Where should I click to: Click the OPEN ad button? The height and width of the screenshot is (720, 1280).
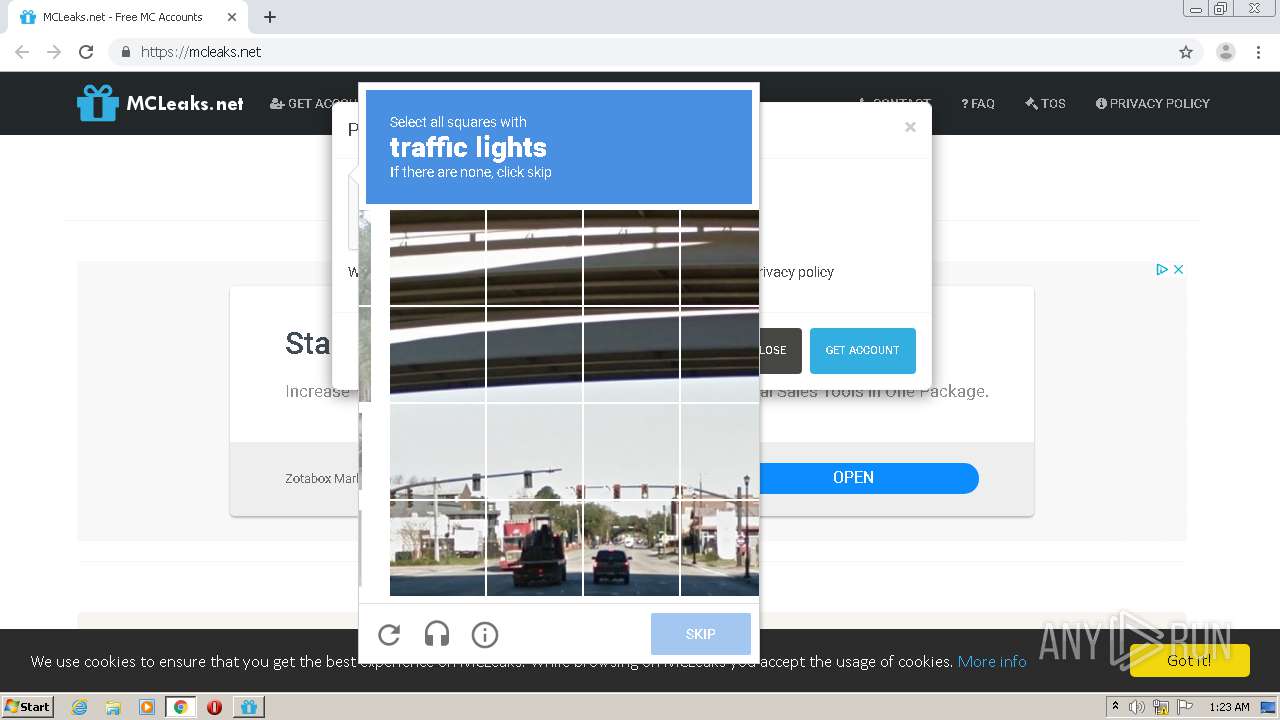[853, 478]
